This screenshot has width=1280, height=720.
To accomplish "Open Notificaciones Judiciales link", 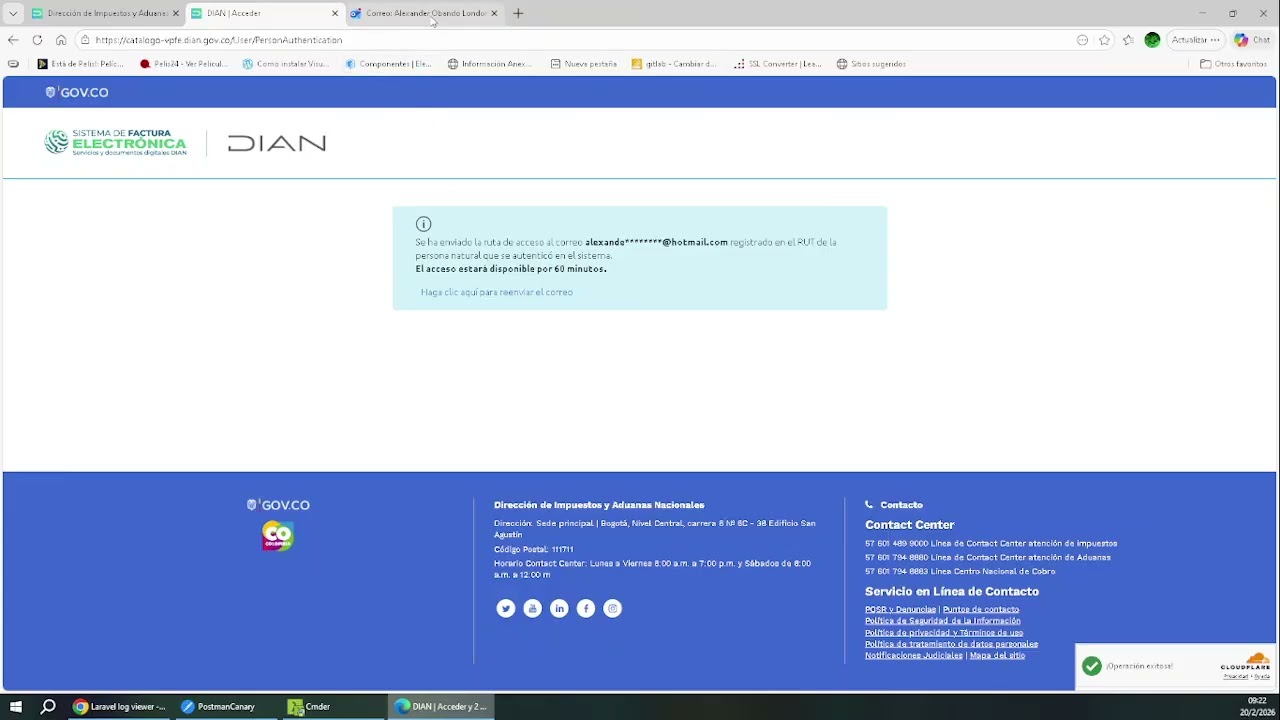I will click(914, 655).
